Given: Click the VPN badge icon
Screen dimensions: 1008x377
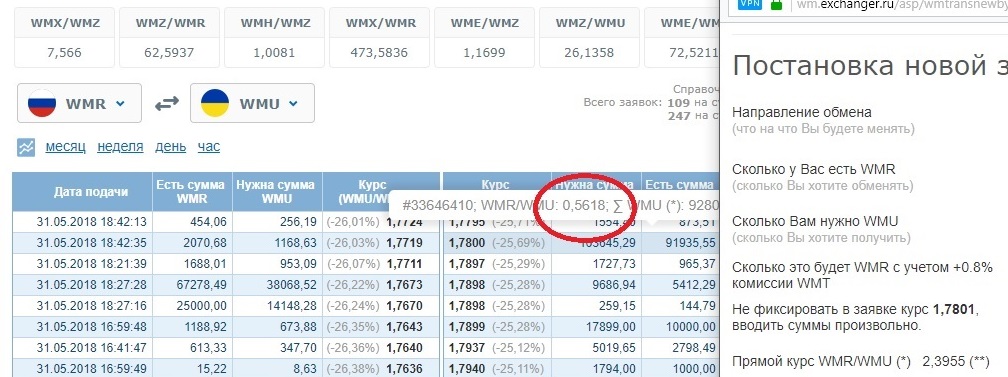Looking at the screenshot, I should [x=748, y=4].
